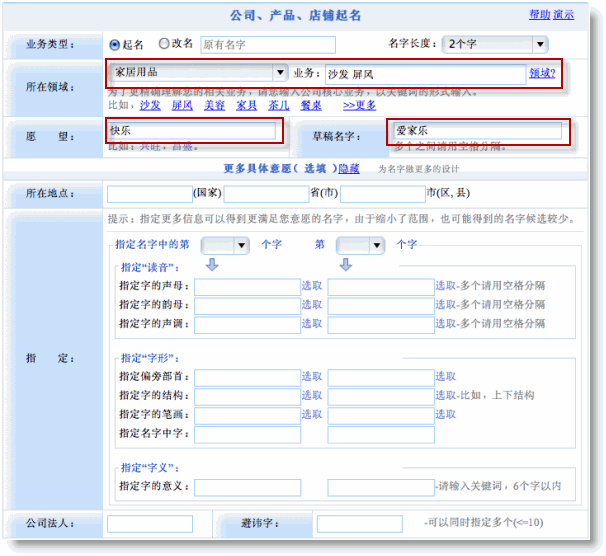This screenshot has width=606, height=556.
Task: Click the 领域? link
Action: coord(542,73)
